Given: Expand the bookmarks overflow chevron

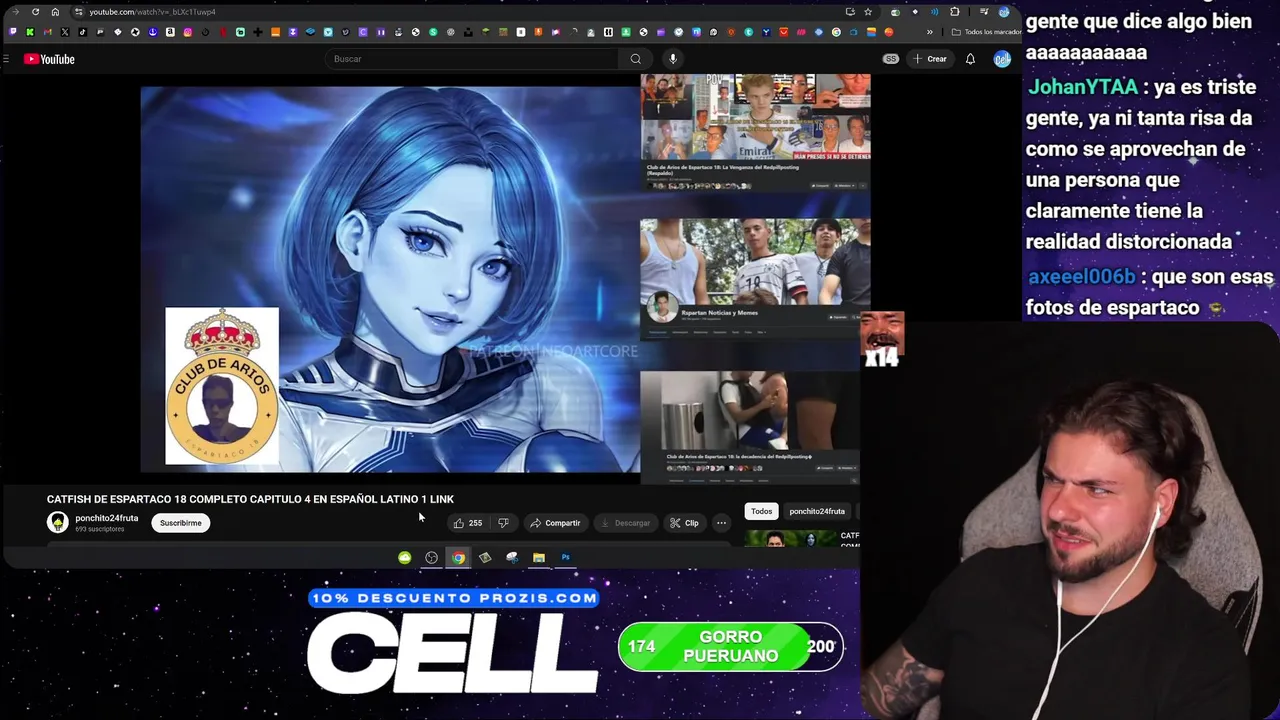Looking at the screenshot, I should pyautogui.click(x=930, y=32).
